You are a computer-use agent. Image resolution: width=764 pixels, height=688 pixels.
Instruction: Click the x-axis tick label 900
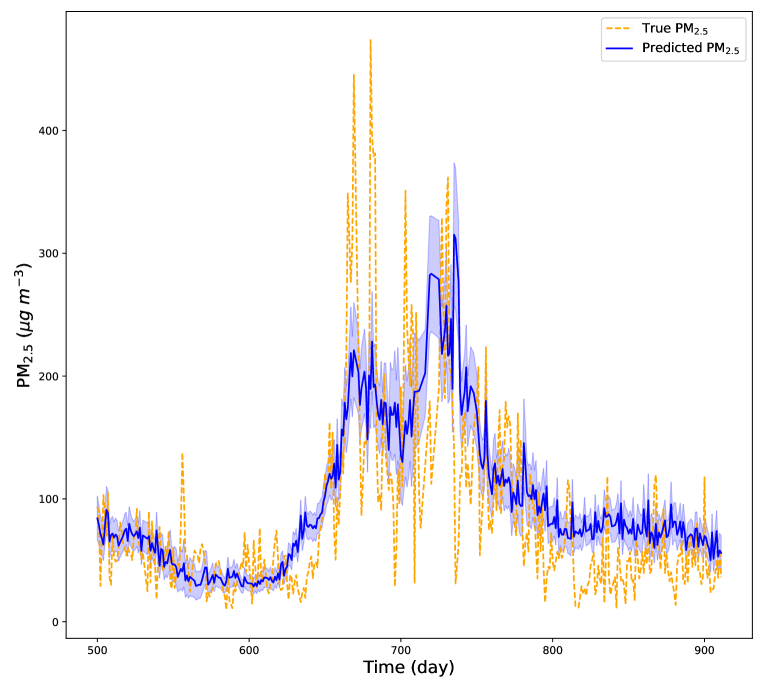click(x=705, y=650)
